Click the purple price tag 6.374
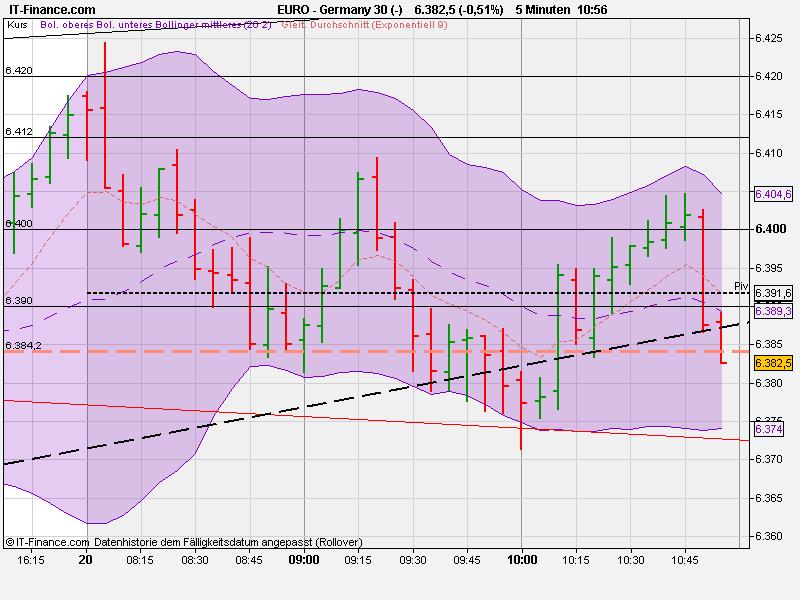 (x=770, y=431)
